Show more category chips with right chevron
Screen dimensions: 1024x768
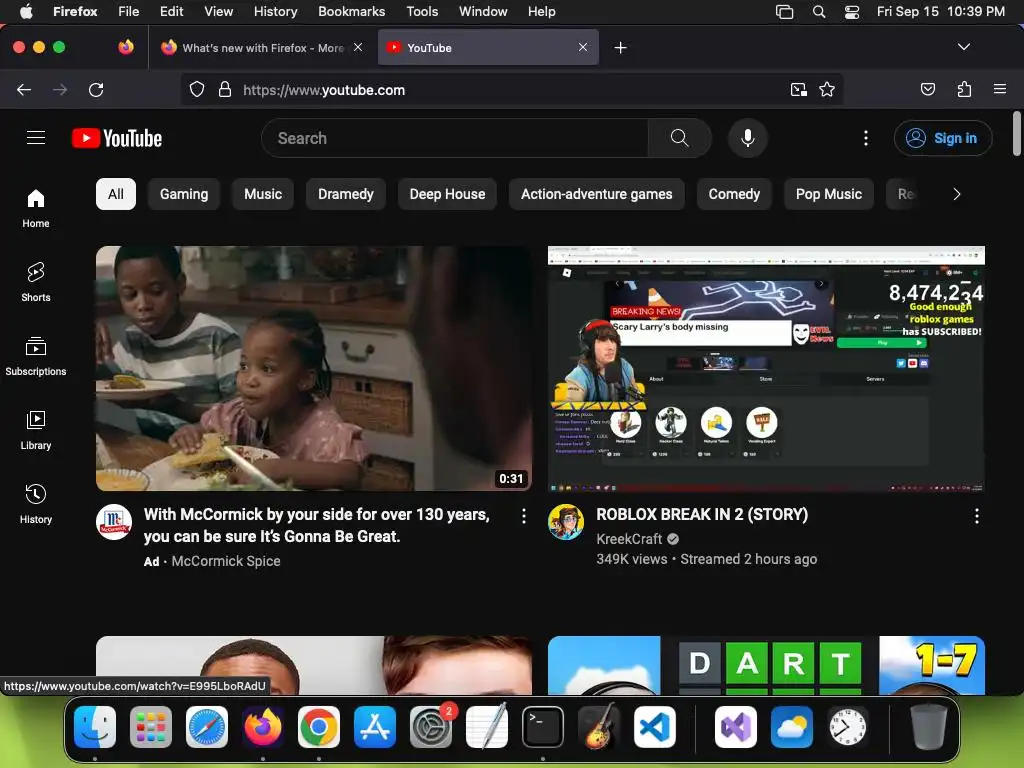[956, 194]
